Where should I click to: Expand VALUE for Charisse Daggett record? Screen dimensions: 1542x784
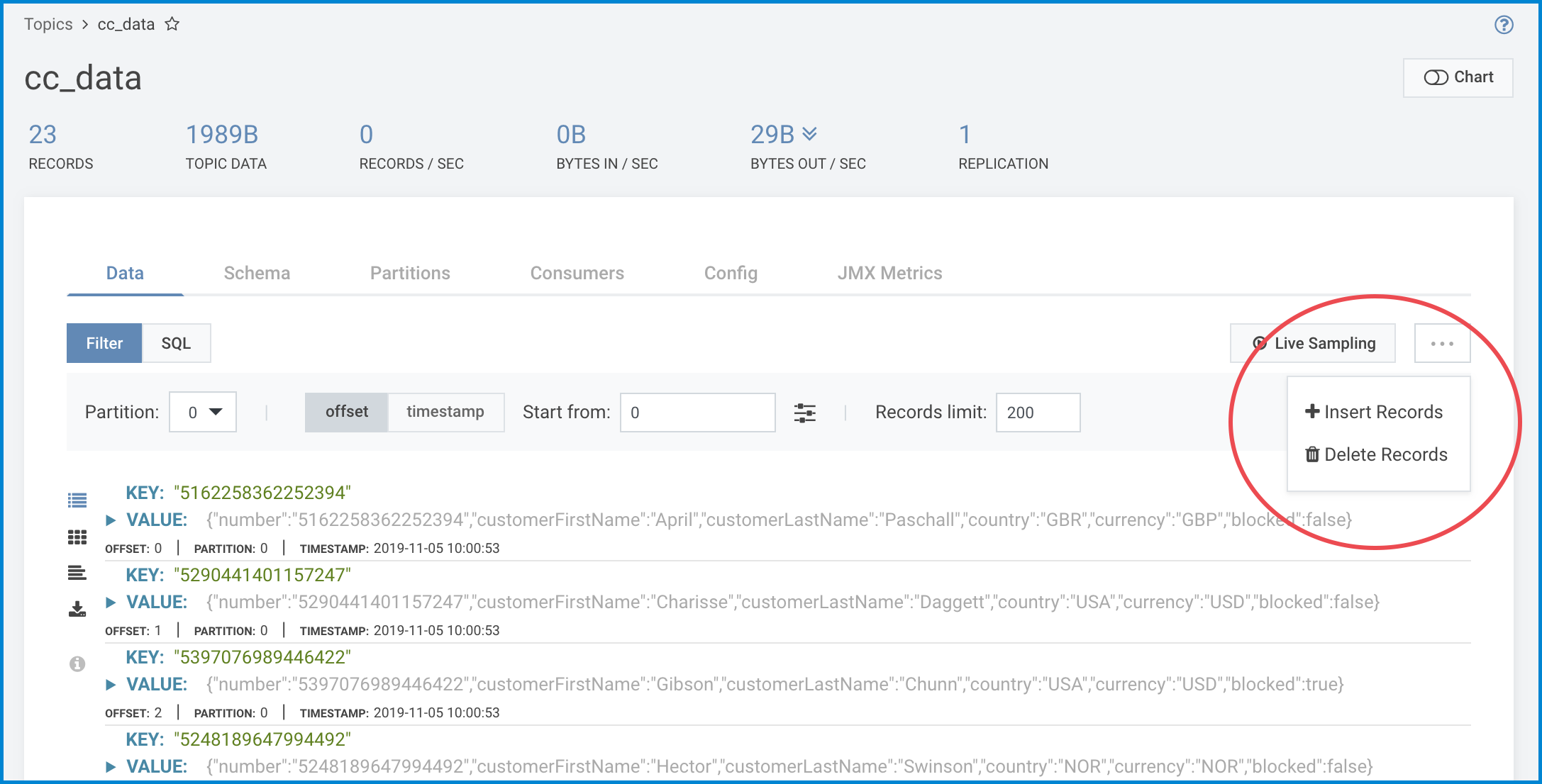pos(111,602)
